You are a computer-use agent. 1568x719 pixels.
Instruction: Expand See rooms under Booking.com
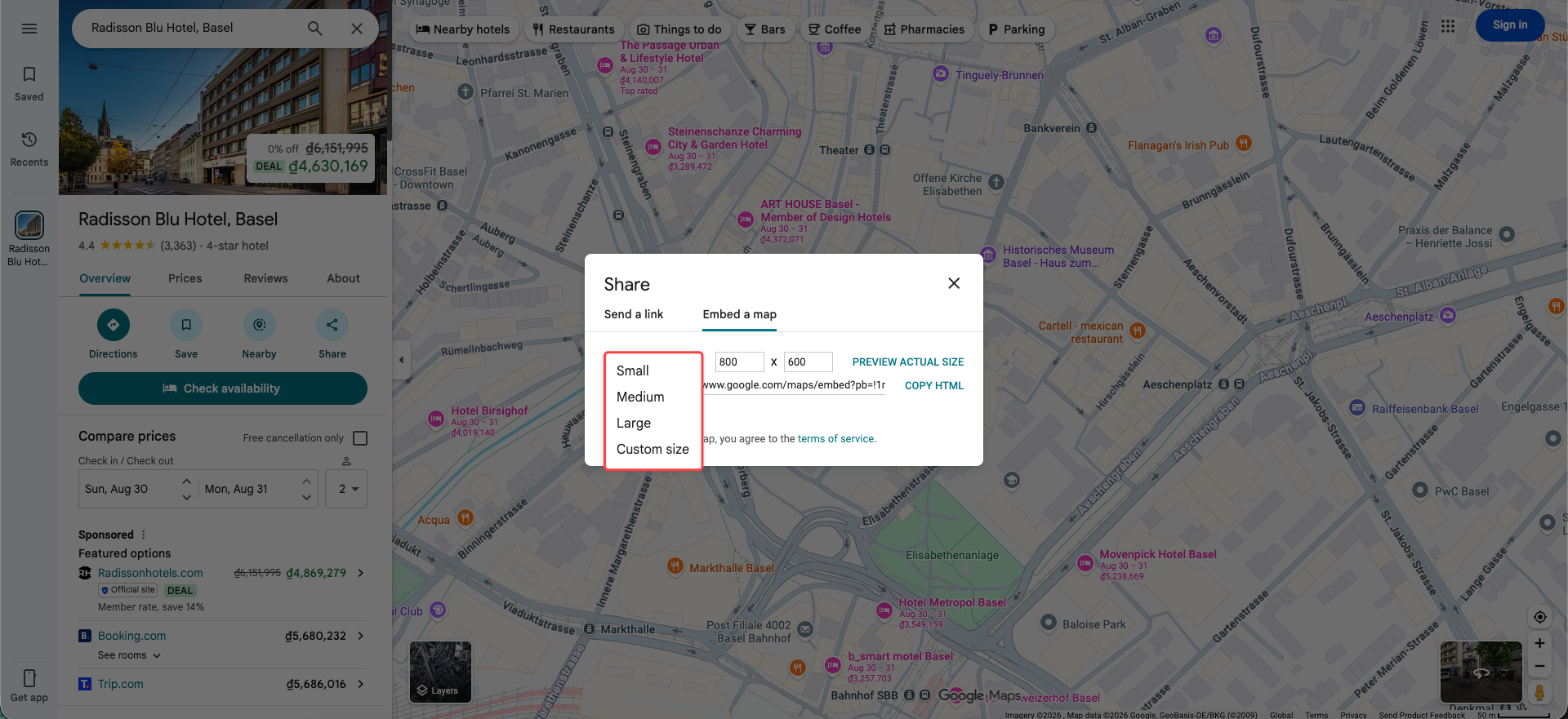[x=129, y=655]
